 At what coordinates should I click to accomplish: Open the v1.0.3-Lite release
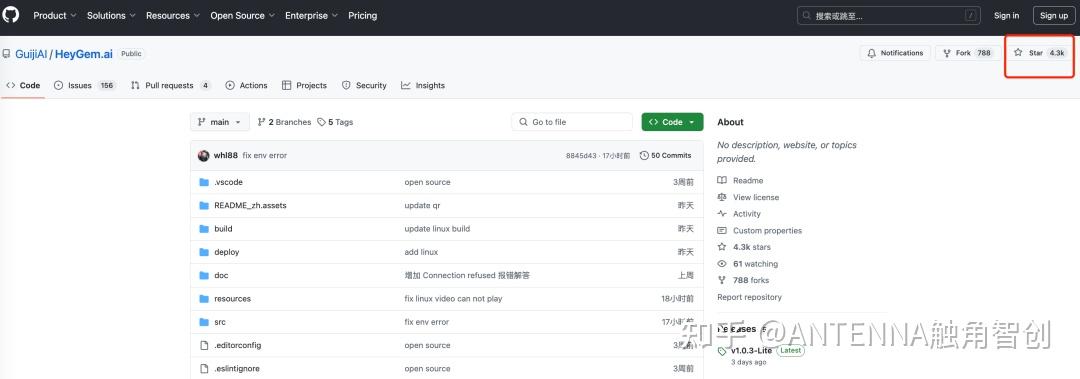(751, 351)
